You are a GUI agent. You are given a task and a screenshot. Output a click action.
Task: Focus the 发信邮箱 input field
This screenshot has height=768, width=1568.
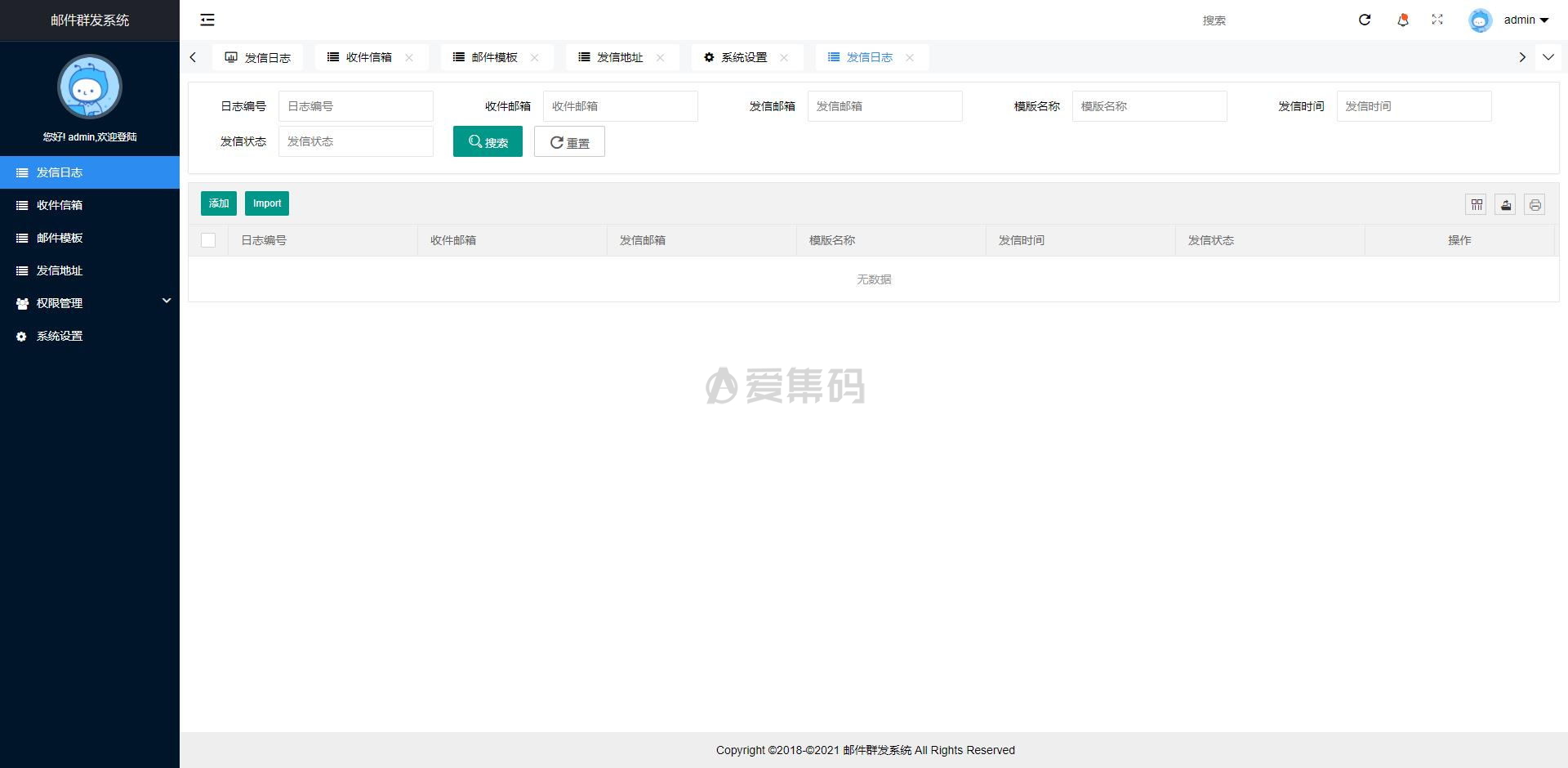885,106
